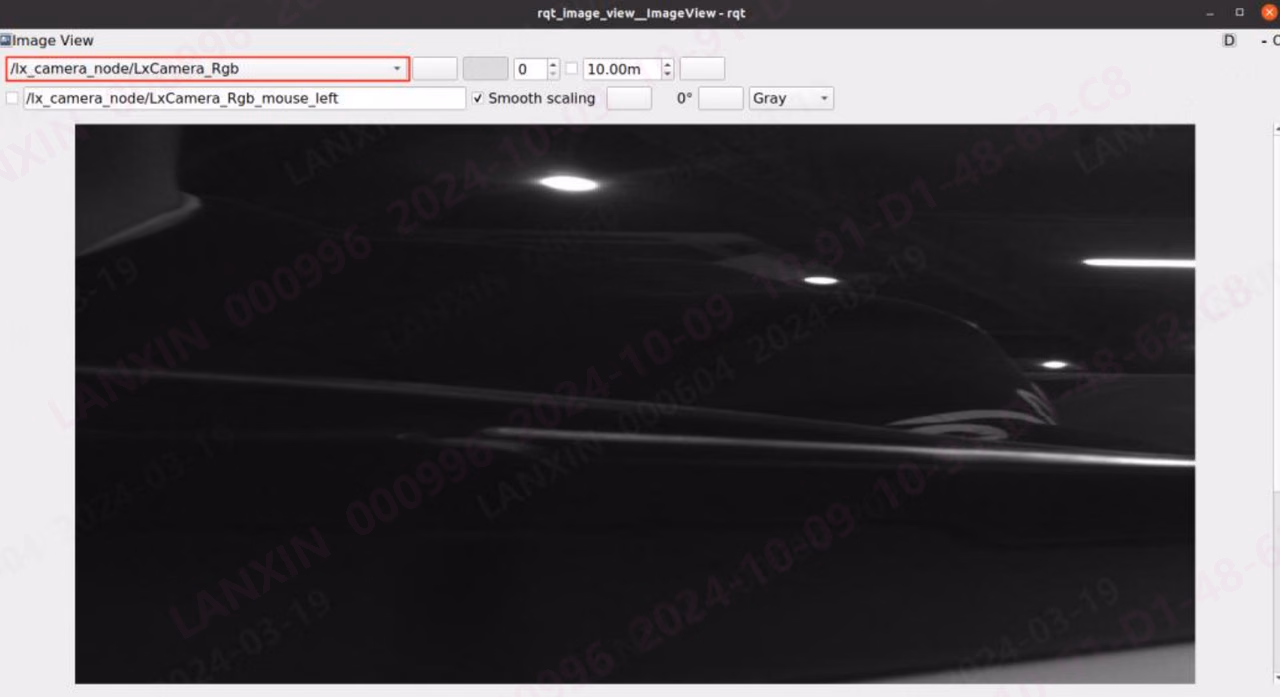Decrease the 10.00m range with down arrow
The height and width of the screenshot is (697, 1280).
click(668, 75)
